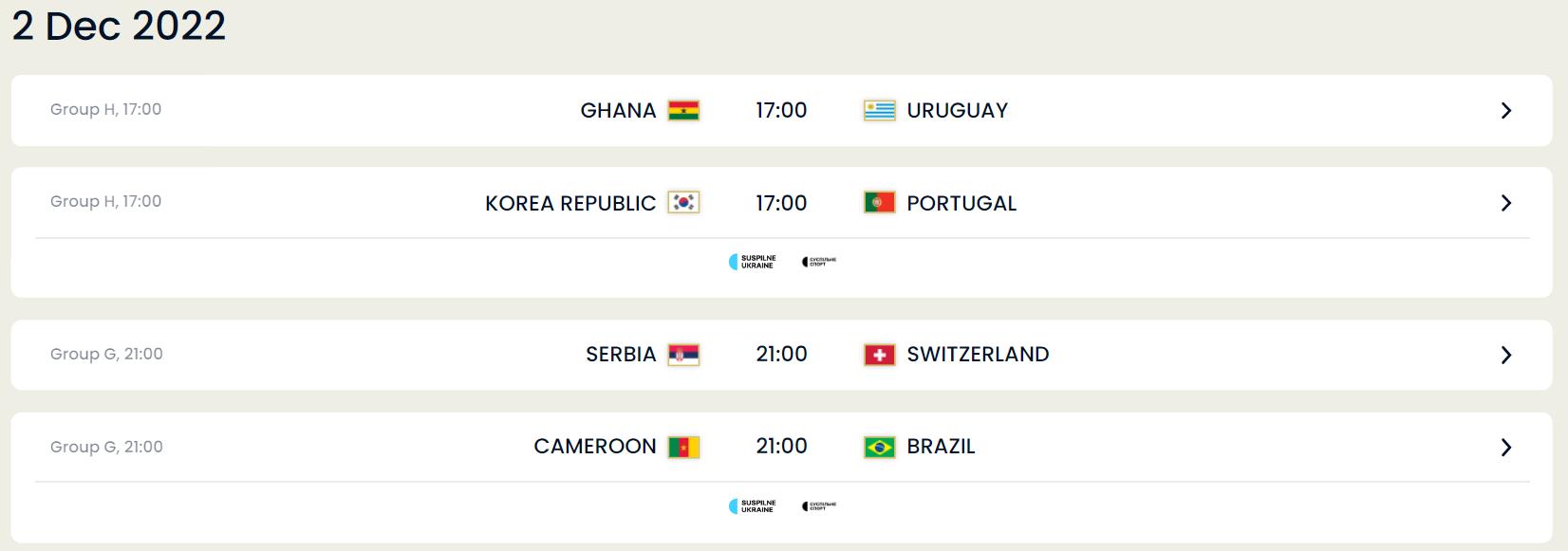Click the Brazil flag icon

[x=880, y=447]
